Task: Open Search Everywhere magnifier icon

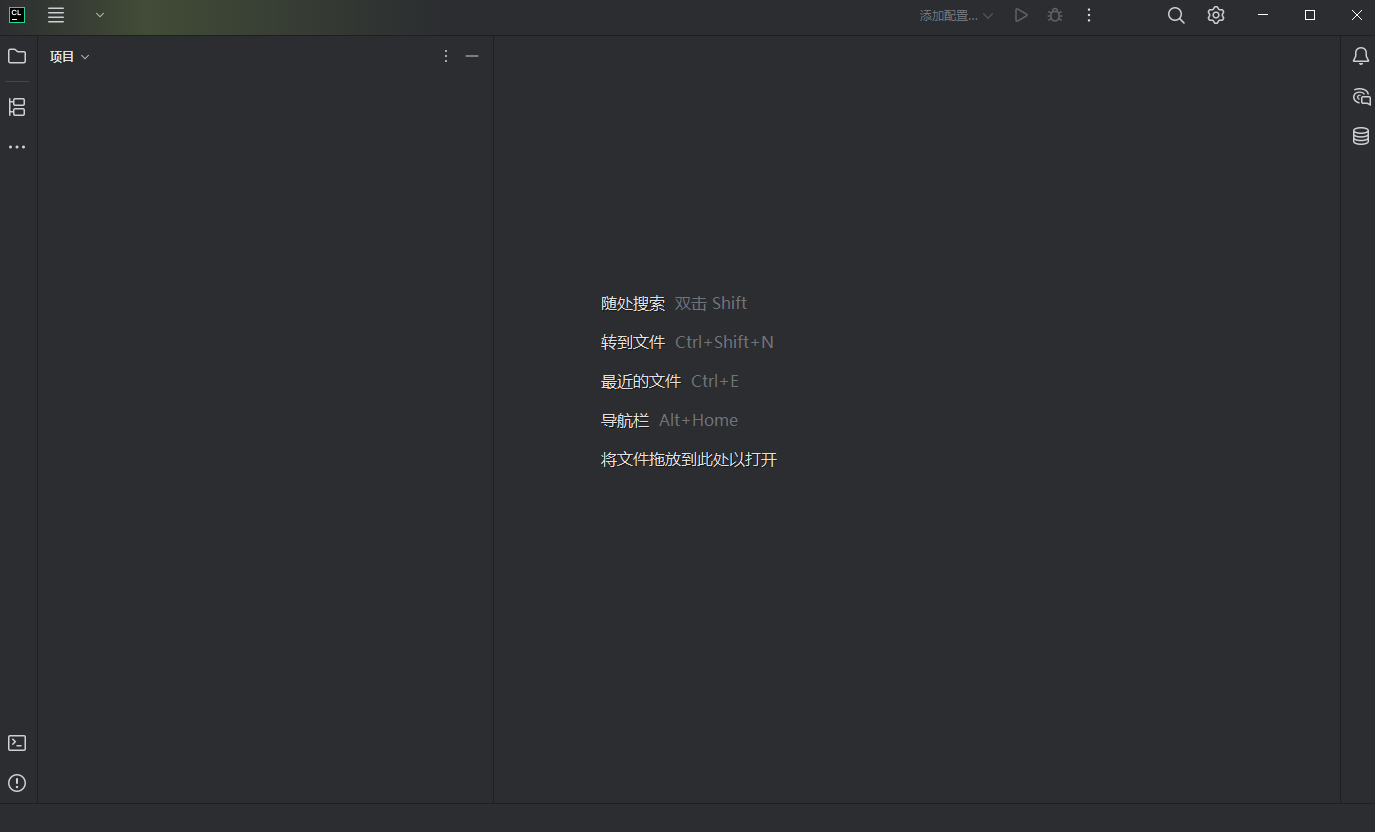Action: pyautogui.click(x=1176, y=15)
